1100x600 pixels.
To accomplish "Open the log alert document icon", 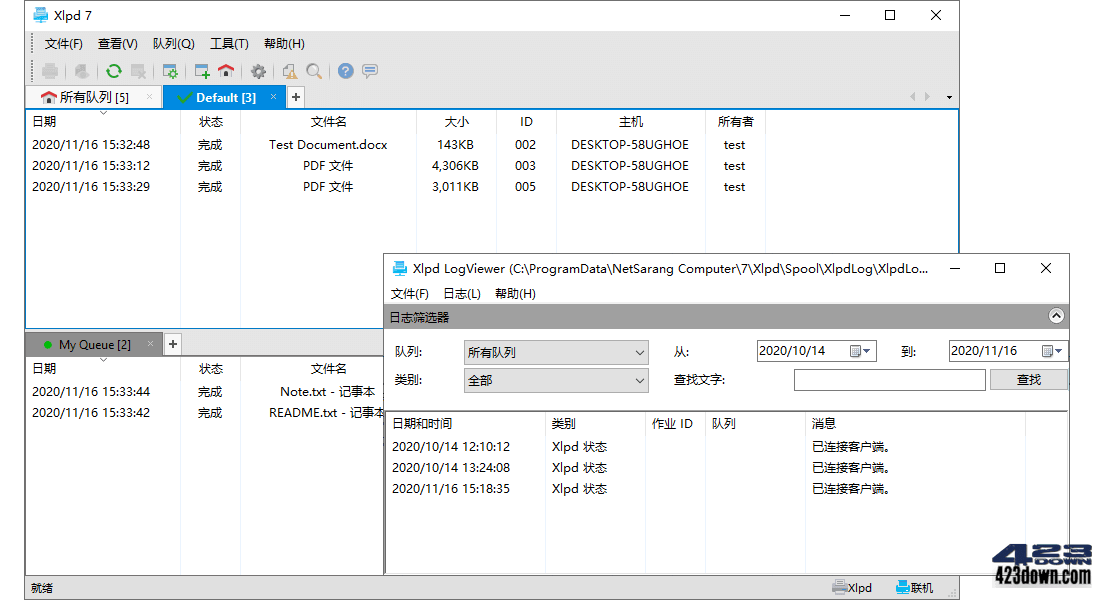I will point(289,71).
